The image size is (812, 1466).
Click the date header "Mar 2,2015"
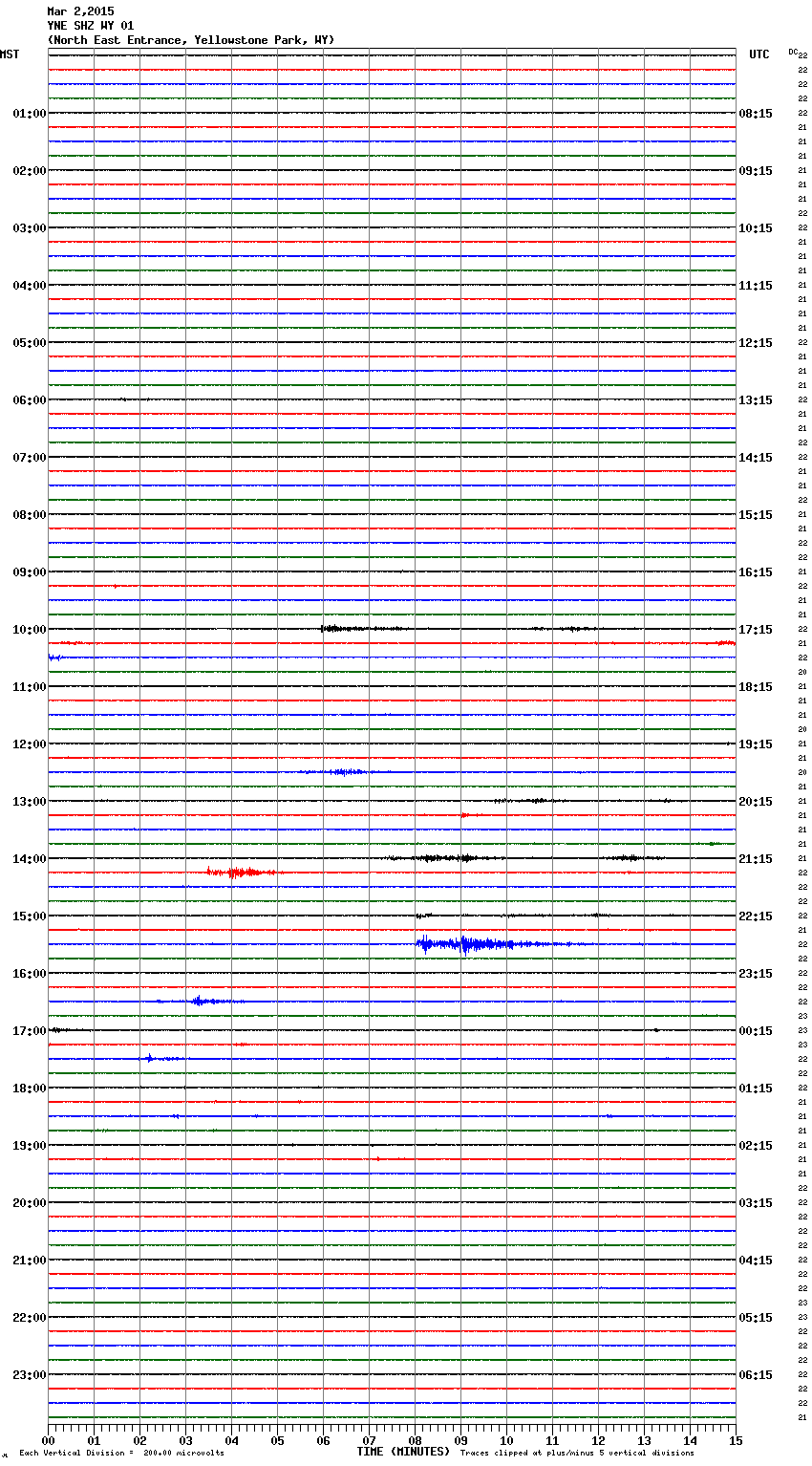coord(80,11)
